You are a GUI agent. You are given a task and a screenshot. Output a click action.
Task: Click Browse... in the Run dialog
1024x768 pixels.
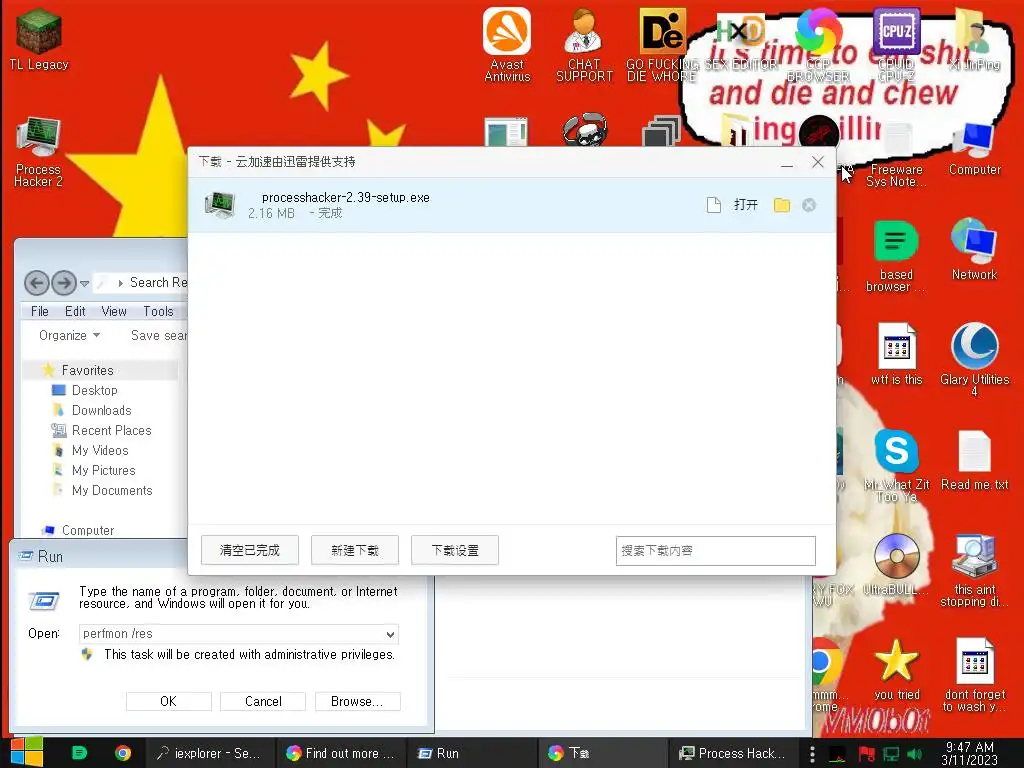357,701
